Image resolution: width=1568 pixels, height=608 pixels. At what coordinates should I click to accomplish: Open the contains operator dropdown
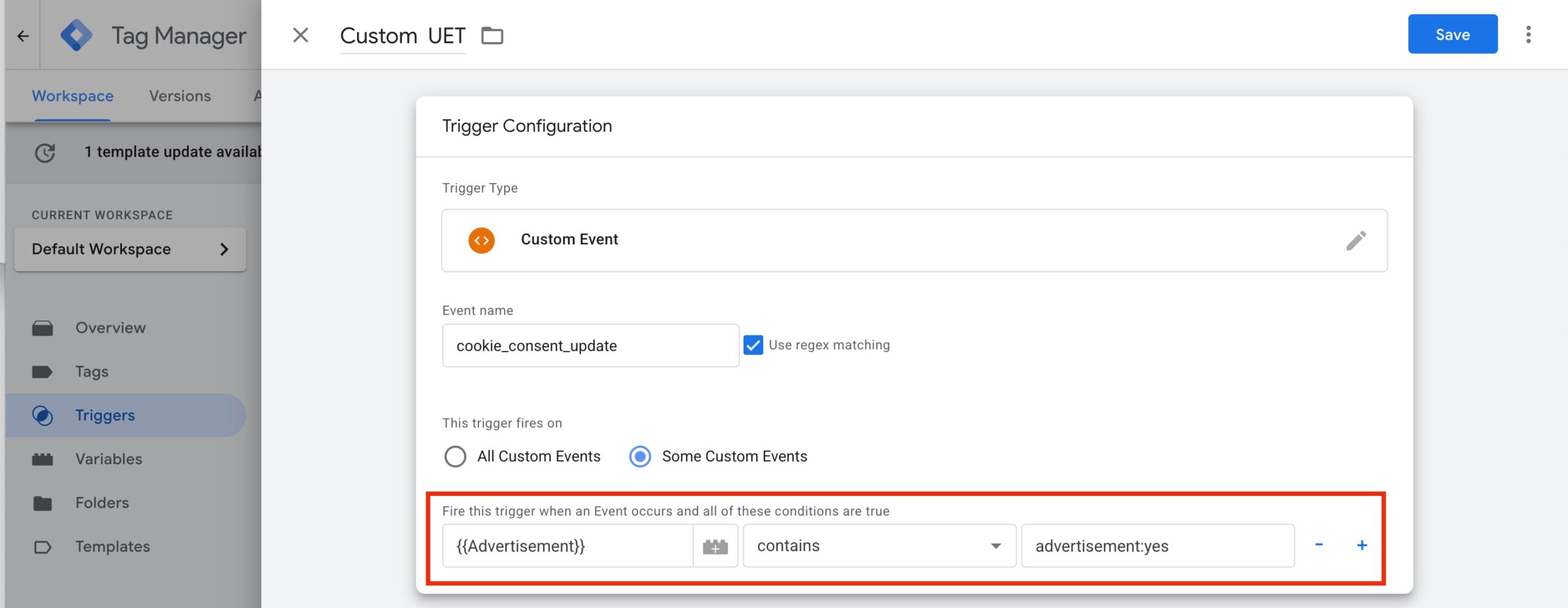point(879,546)
